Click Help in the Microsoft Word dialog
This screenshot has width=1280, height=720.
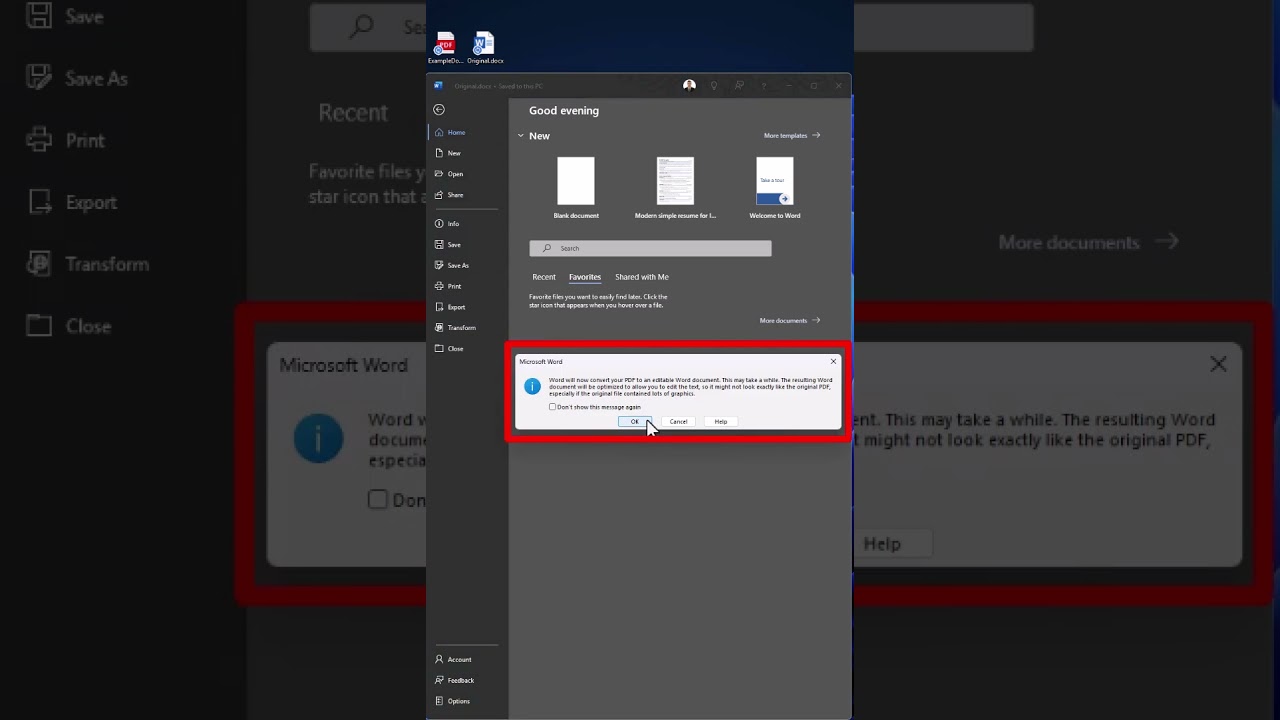tap(721, 422)
